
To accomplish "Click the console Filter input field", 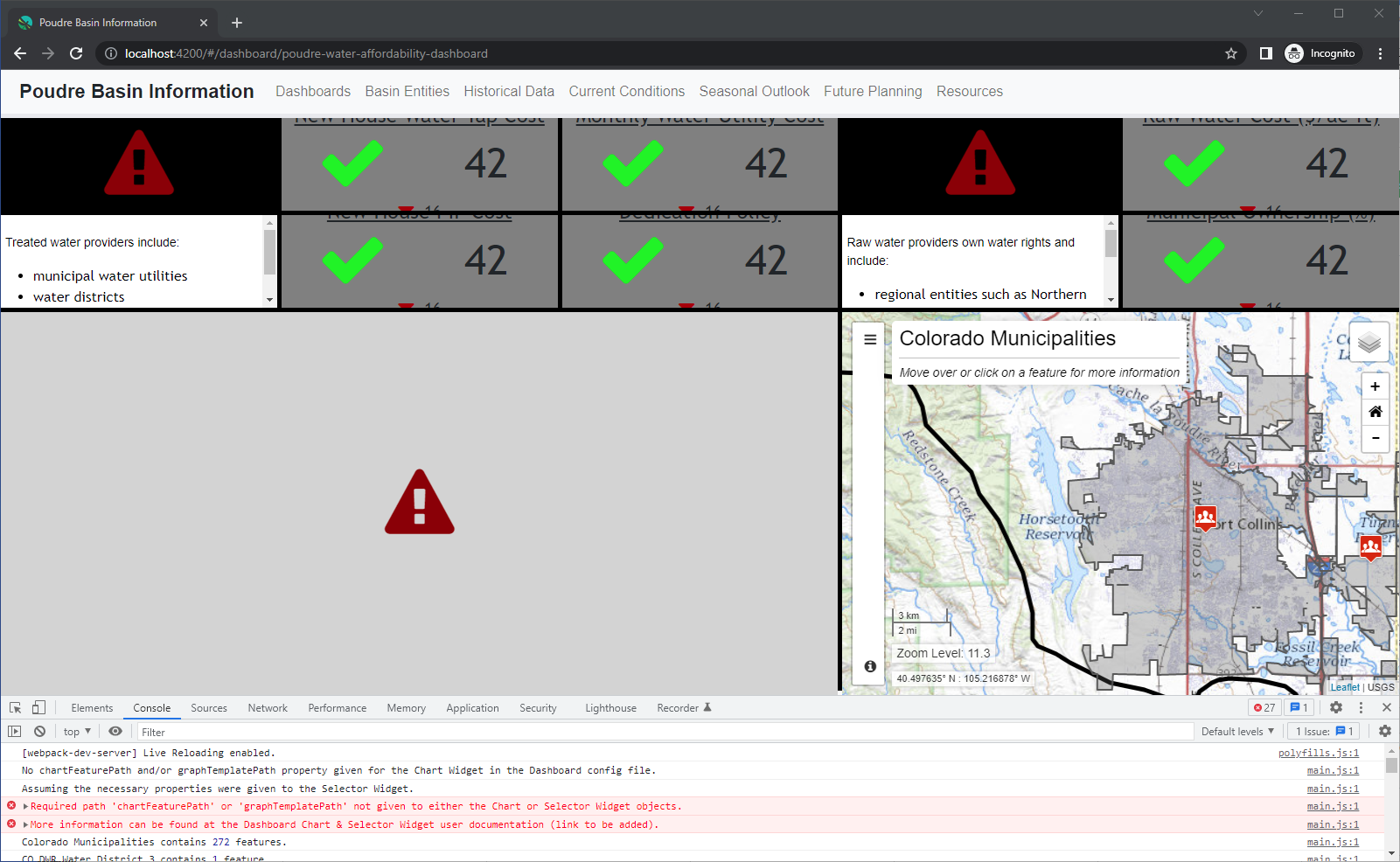I will (262, 731).
